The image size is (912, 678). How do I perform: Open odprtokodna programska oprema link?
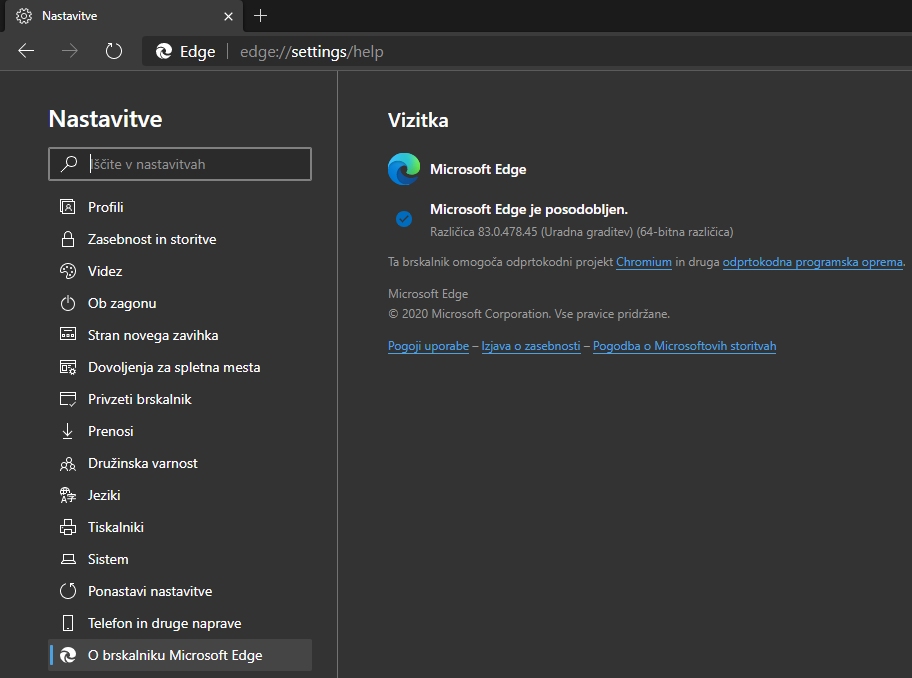coord(813,262)
